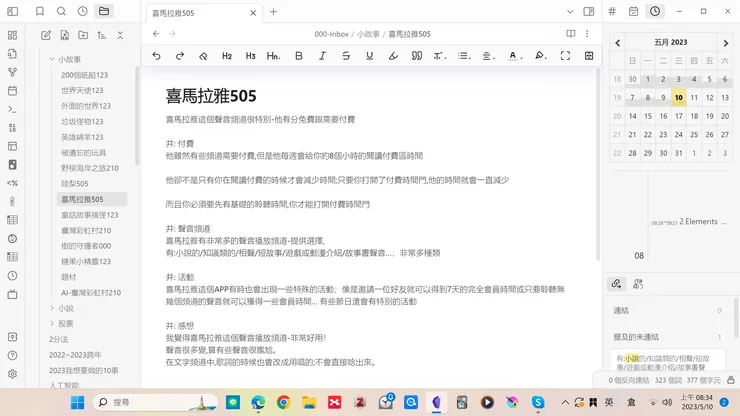Undo the last edit in toolbar
This screenshot has width=740, height=416.
156,56
